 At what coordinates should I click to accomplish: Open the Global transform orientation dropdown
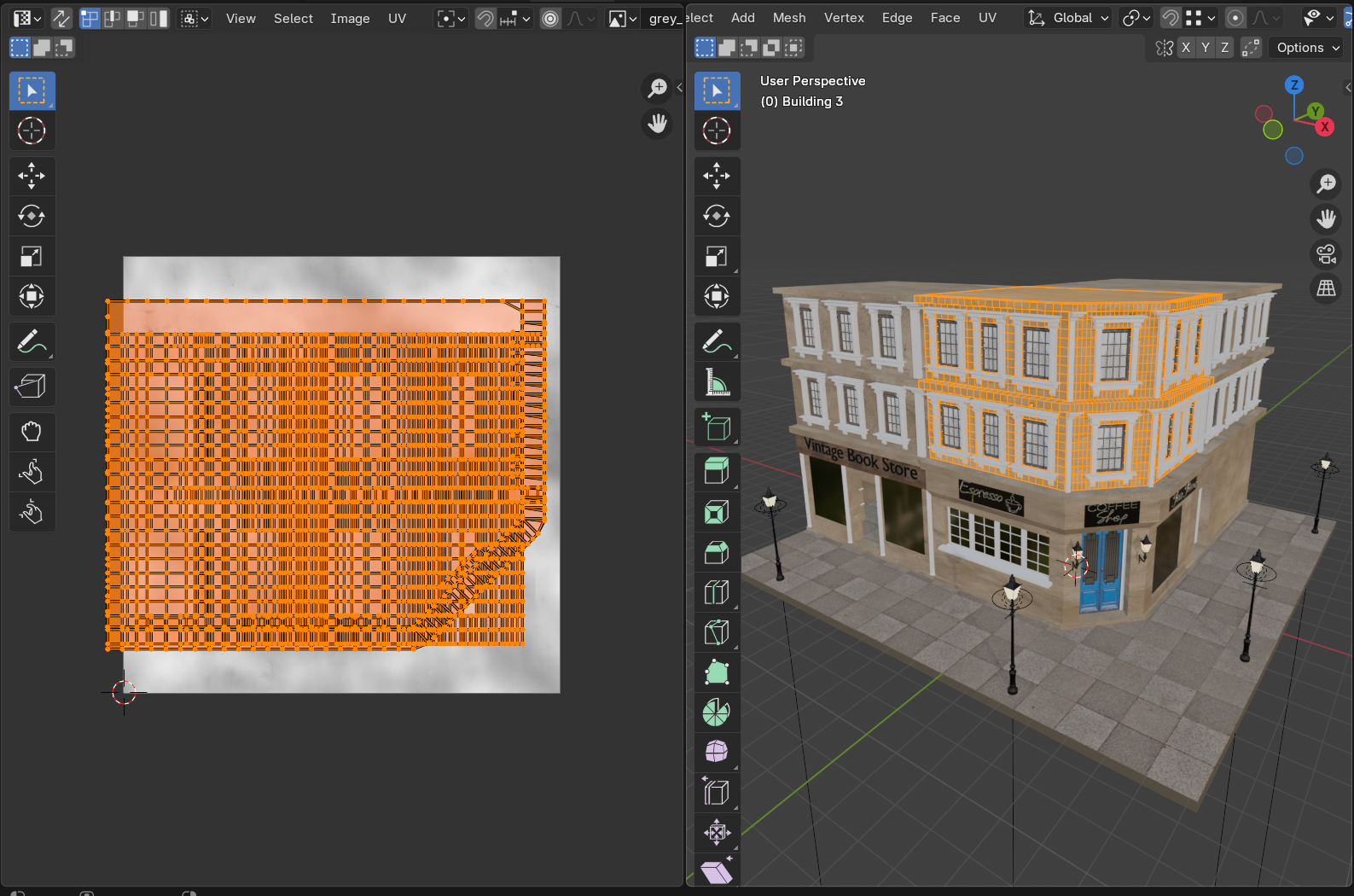pyautogui.click(x=1068, y=18)
